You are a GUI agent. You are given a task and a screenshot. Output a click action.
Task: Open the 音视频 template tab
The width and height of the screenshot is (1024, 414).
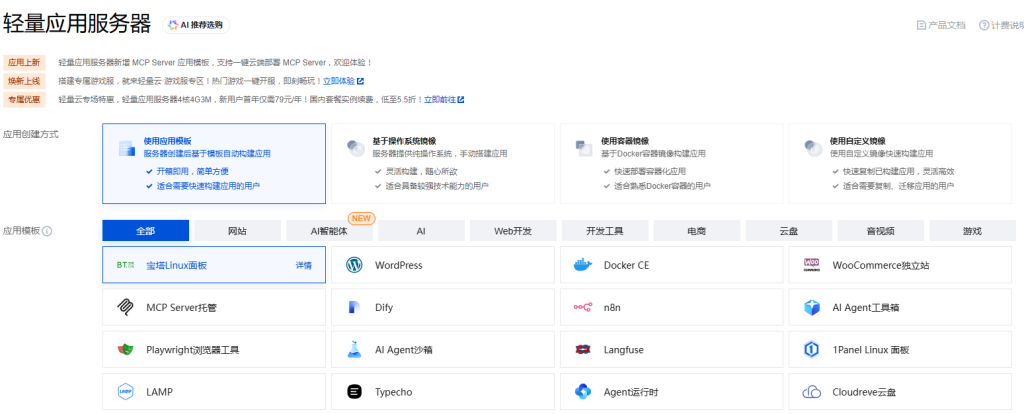point(881,231)
